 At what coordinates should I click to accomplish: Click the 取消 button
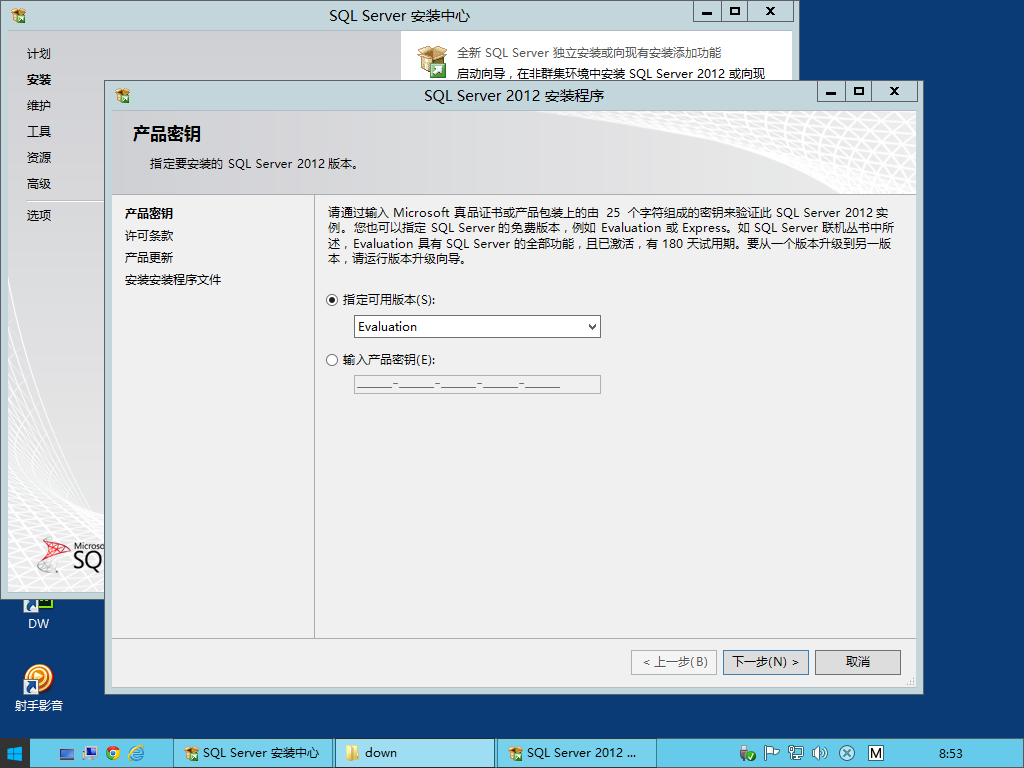[x=857, y=662]
